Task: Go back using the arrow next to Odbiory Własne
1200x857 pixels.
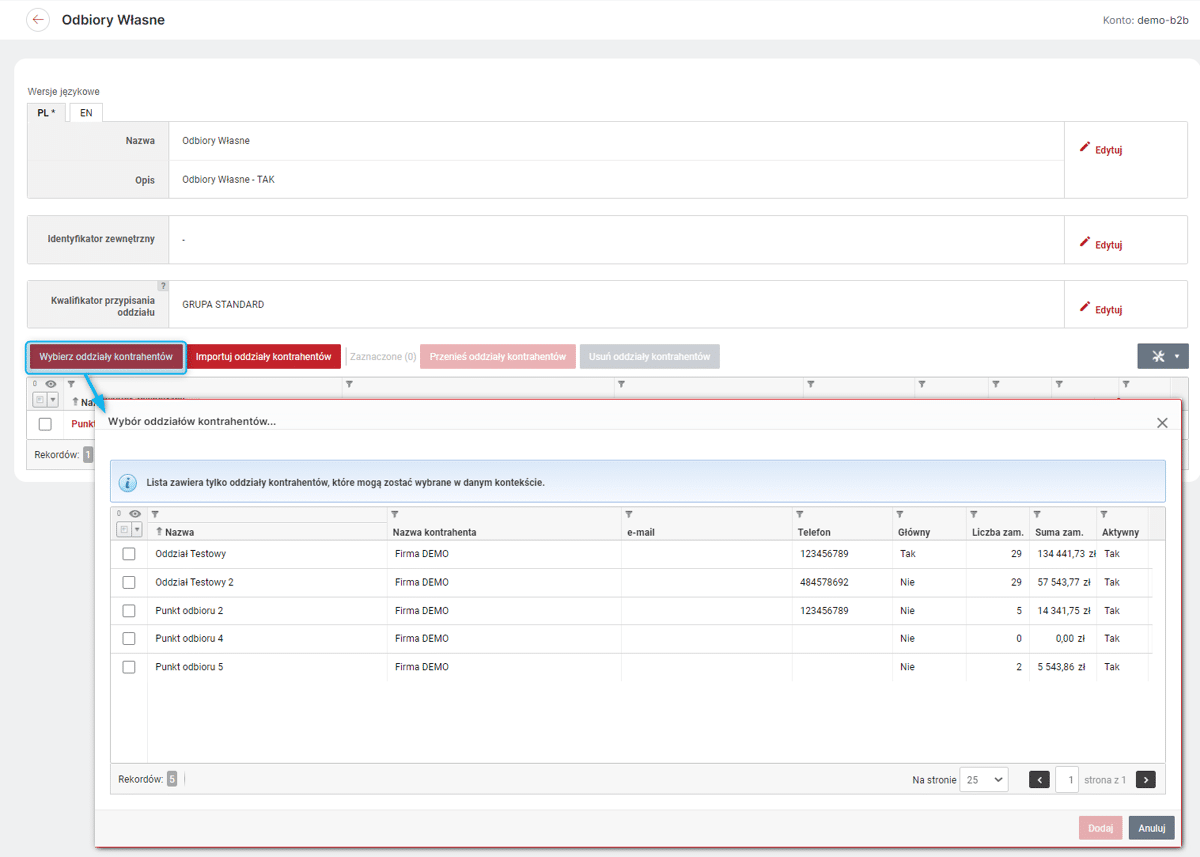Action: pos(39,19)
